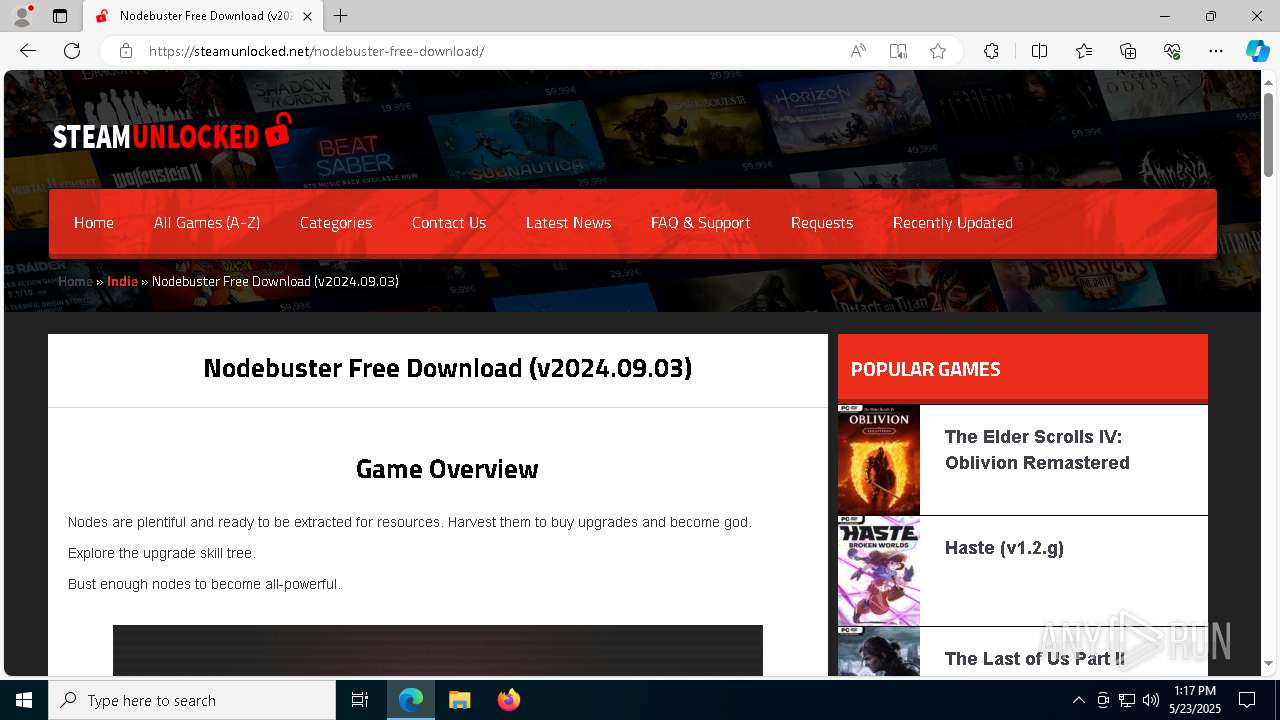
Task: Open a new tab with plus icon
Action: 341,16
